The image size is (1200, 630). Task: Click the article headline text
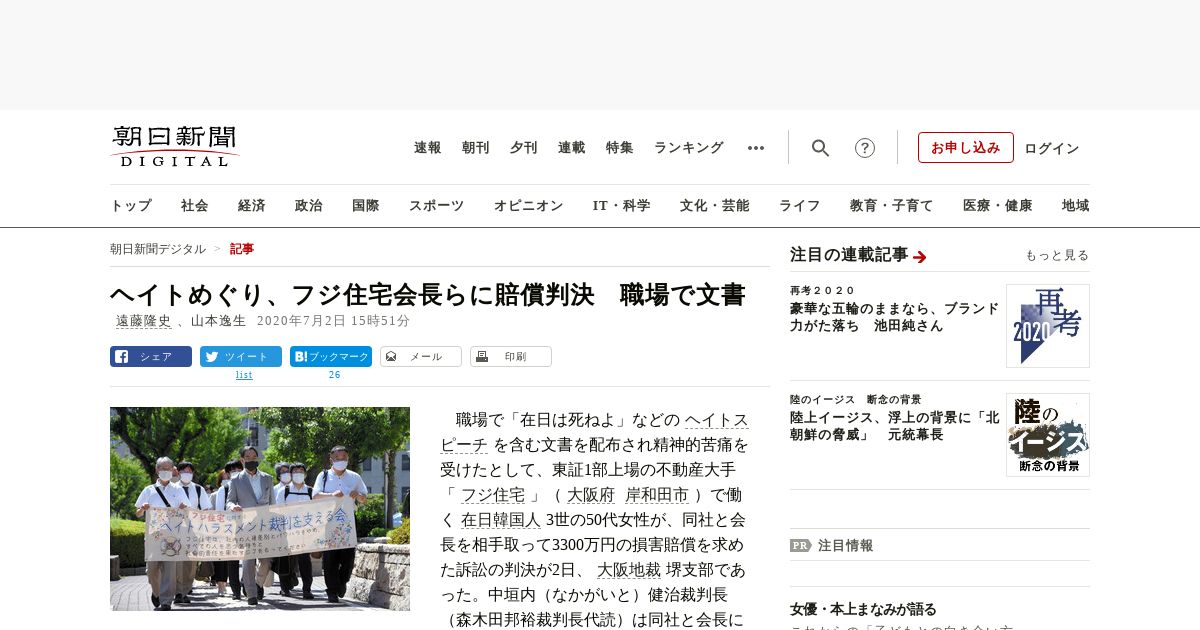(428, 295)
